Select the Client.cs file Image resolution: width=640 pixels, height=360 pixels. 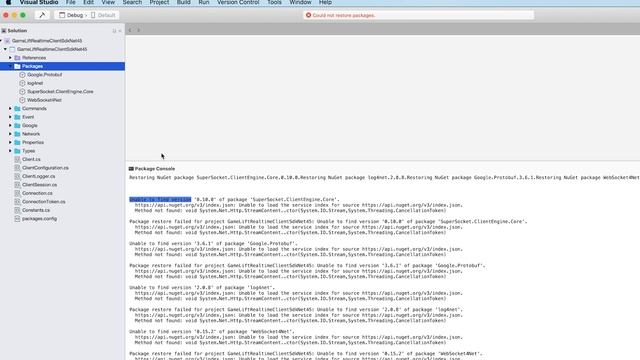(31, 159)
